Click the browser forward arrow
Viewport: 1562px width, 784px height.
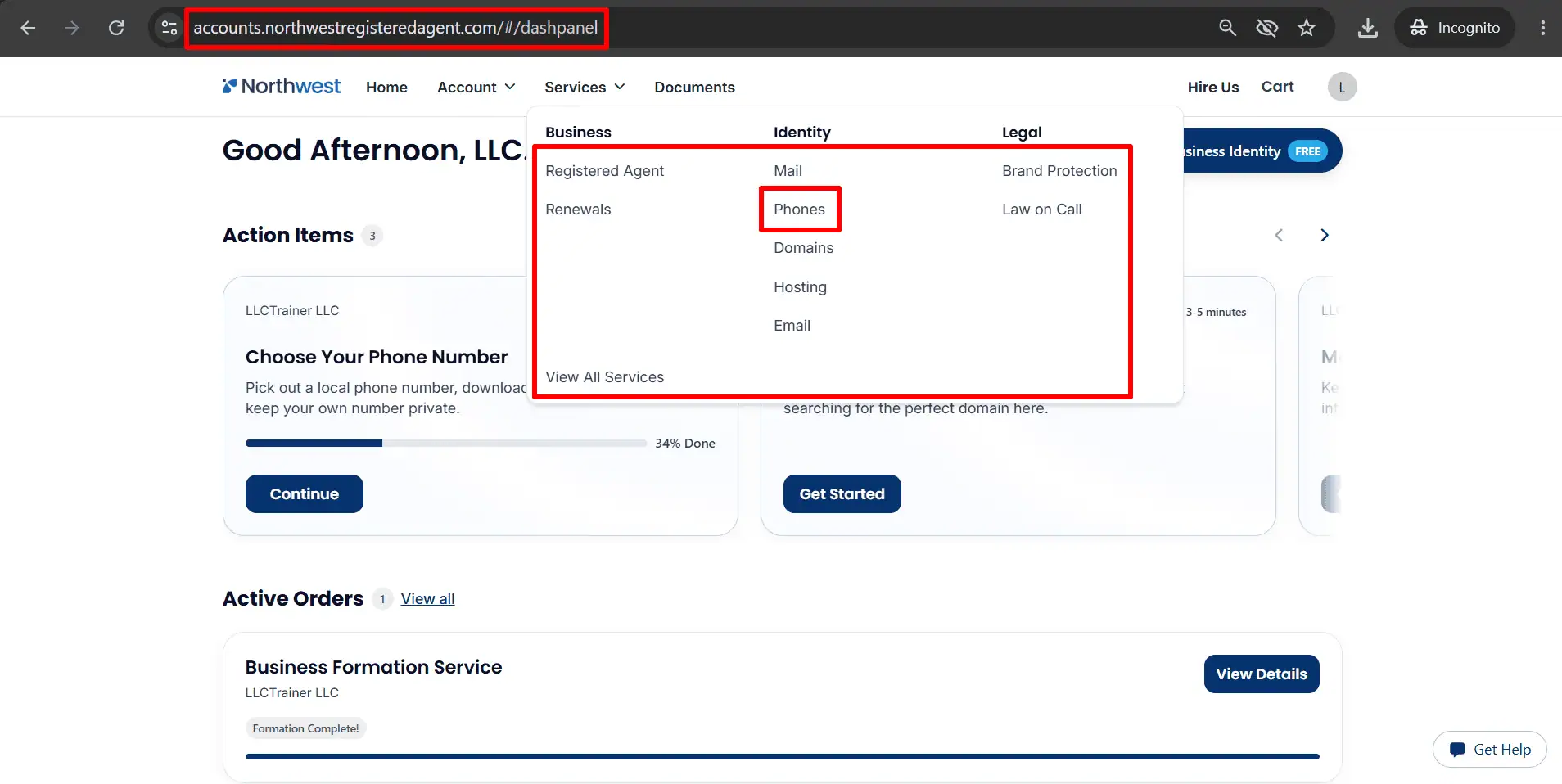click(72, 28)
